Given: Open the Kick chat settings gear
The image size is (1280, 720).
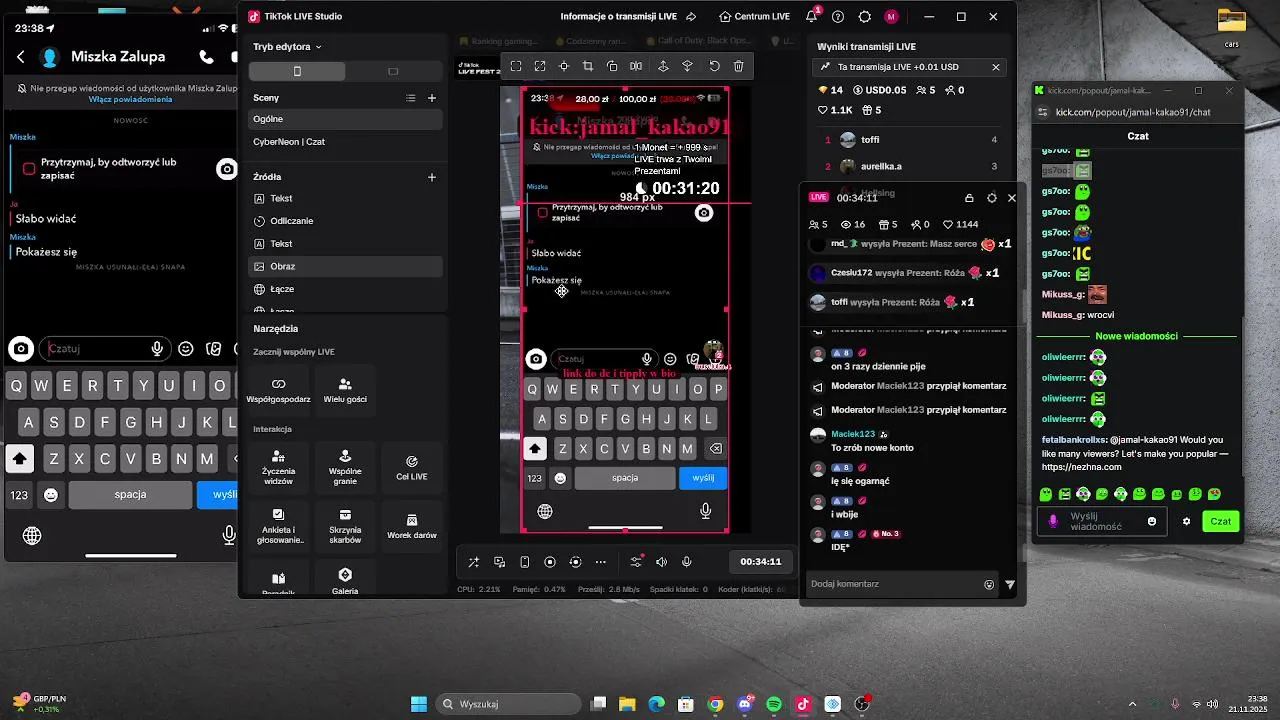Looking at the screenshot, I should 1187,521.
